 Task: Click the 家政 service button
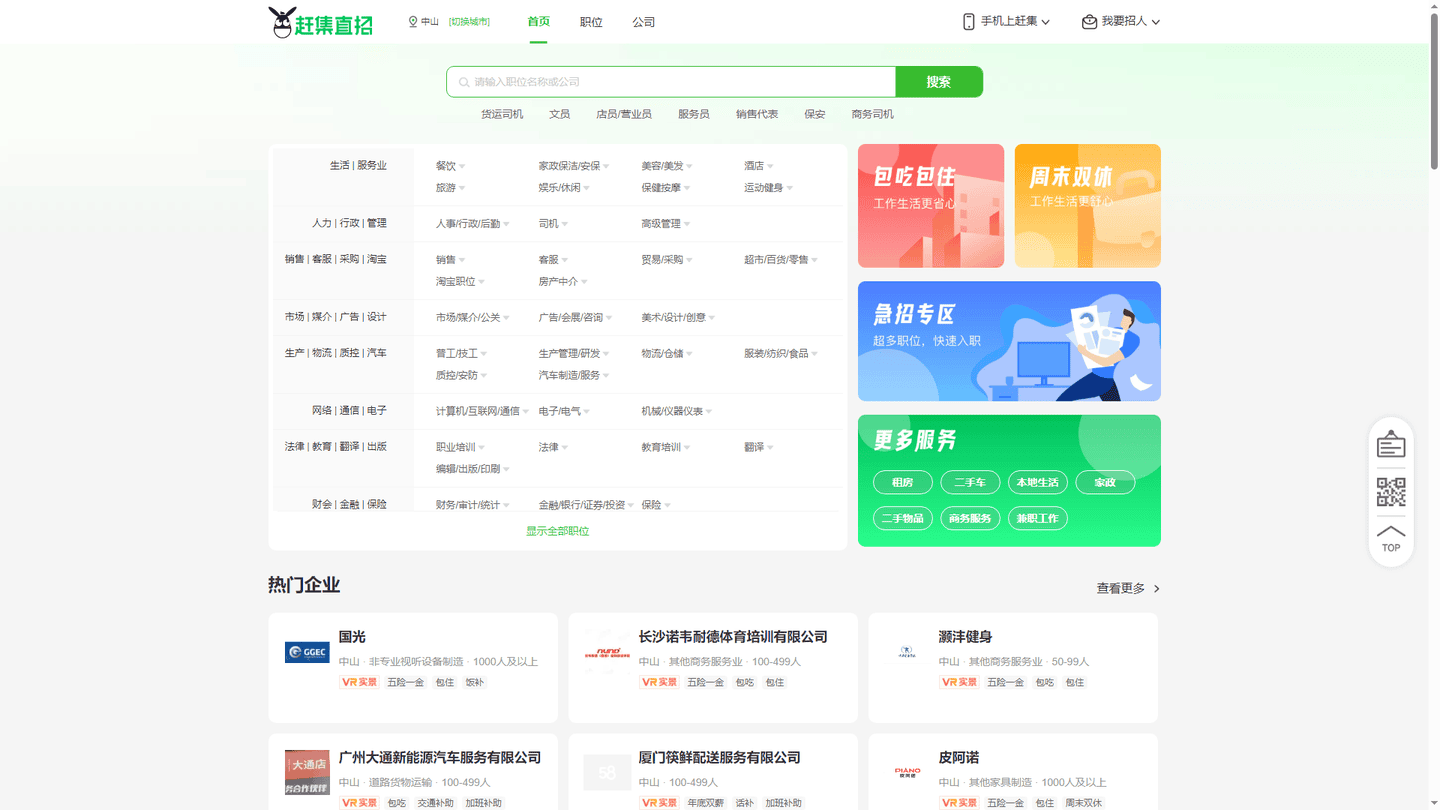(1105, 483)
